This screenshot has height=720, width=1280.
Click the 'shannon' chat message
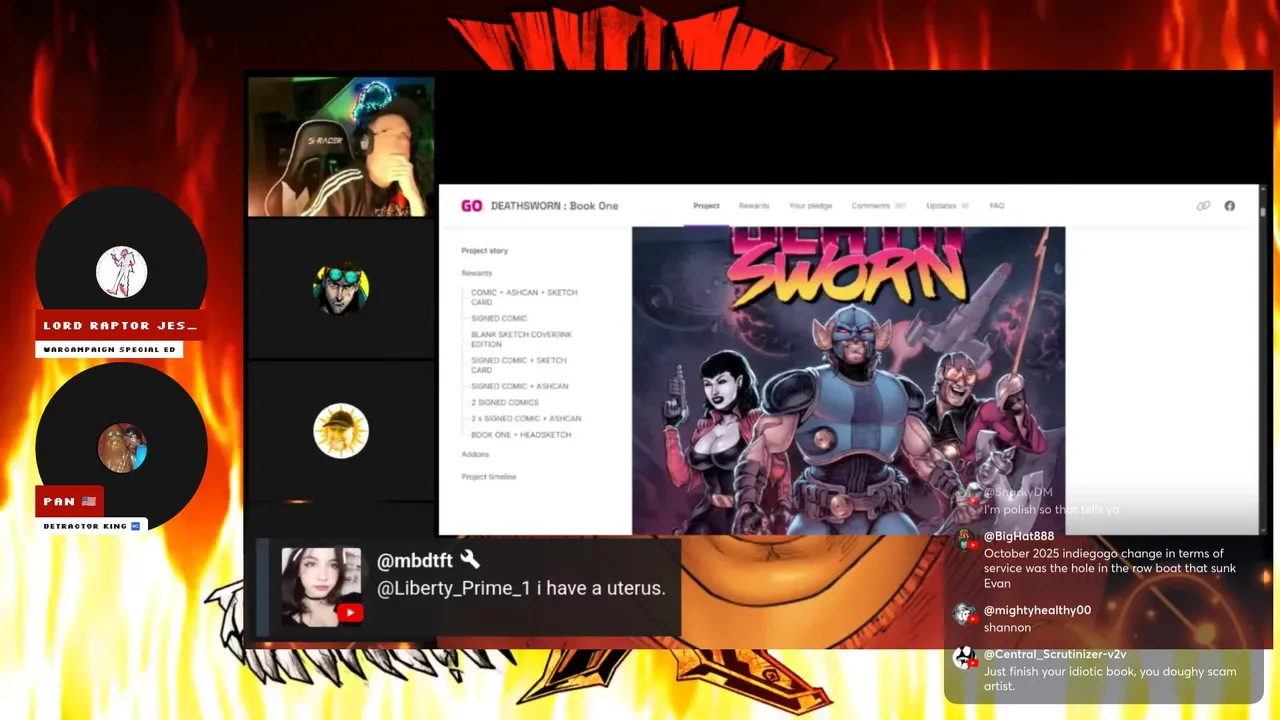click(x=1007, y=628)
